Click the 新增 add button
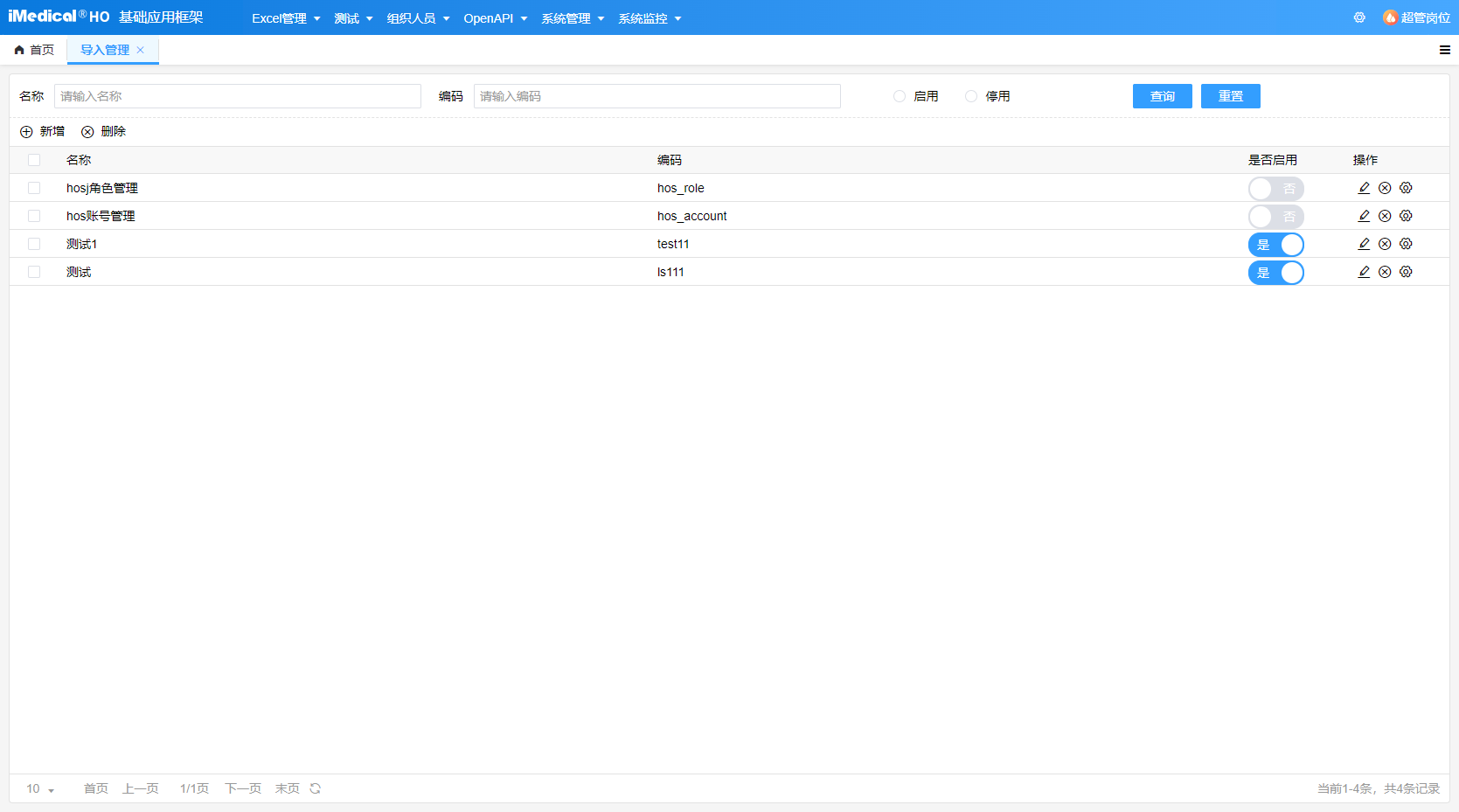Screen dimensions: 1459x812 (43, 131)
